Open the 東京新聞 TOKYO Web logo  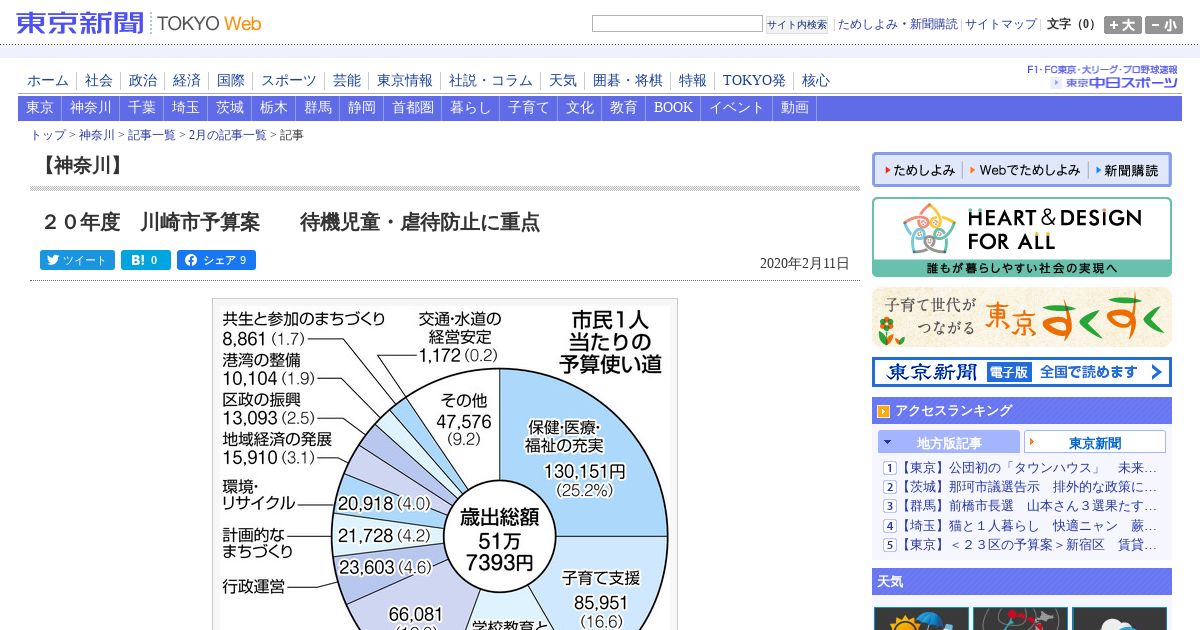click(x=139, y=22)
